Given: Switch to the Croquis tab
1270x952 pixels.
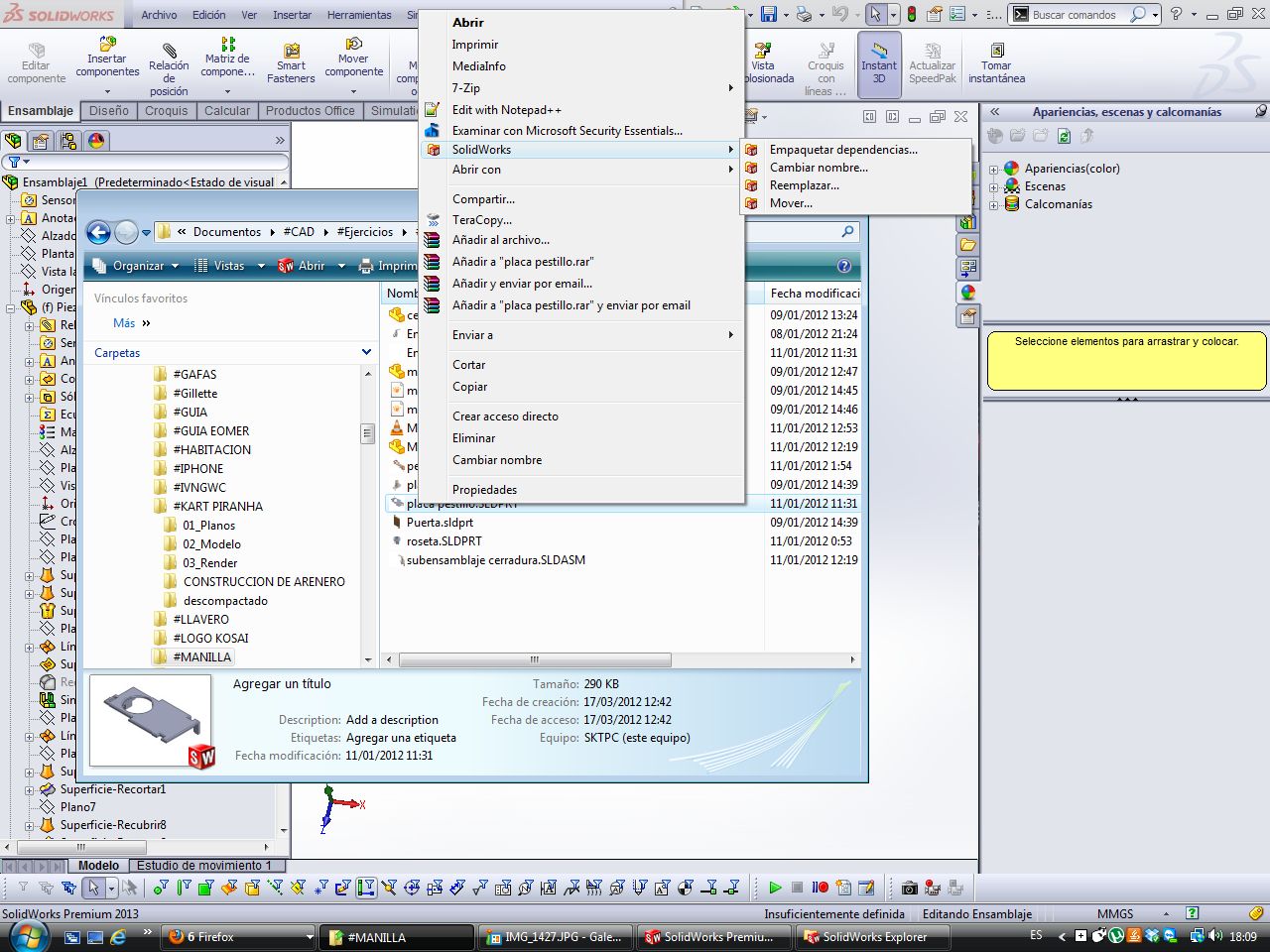Looking at the screenshot, I should (x=166, y=111).
